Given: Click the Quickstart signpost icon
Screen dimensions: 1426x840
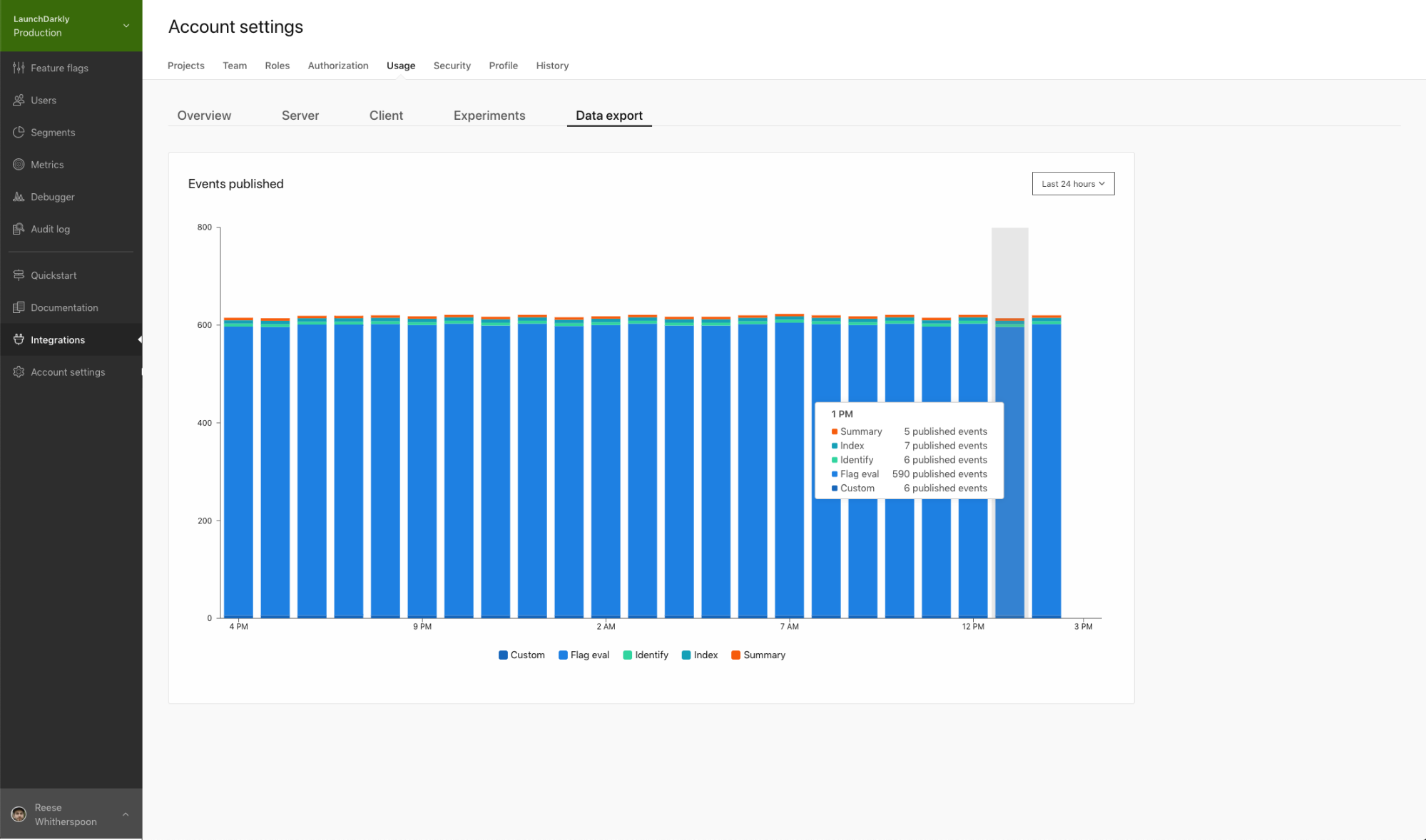Looking at the screenshot, I should (19, 275).
